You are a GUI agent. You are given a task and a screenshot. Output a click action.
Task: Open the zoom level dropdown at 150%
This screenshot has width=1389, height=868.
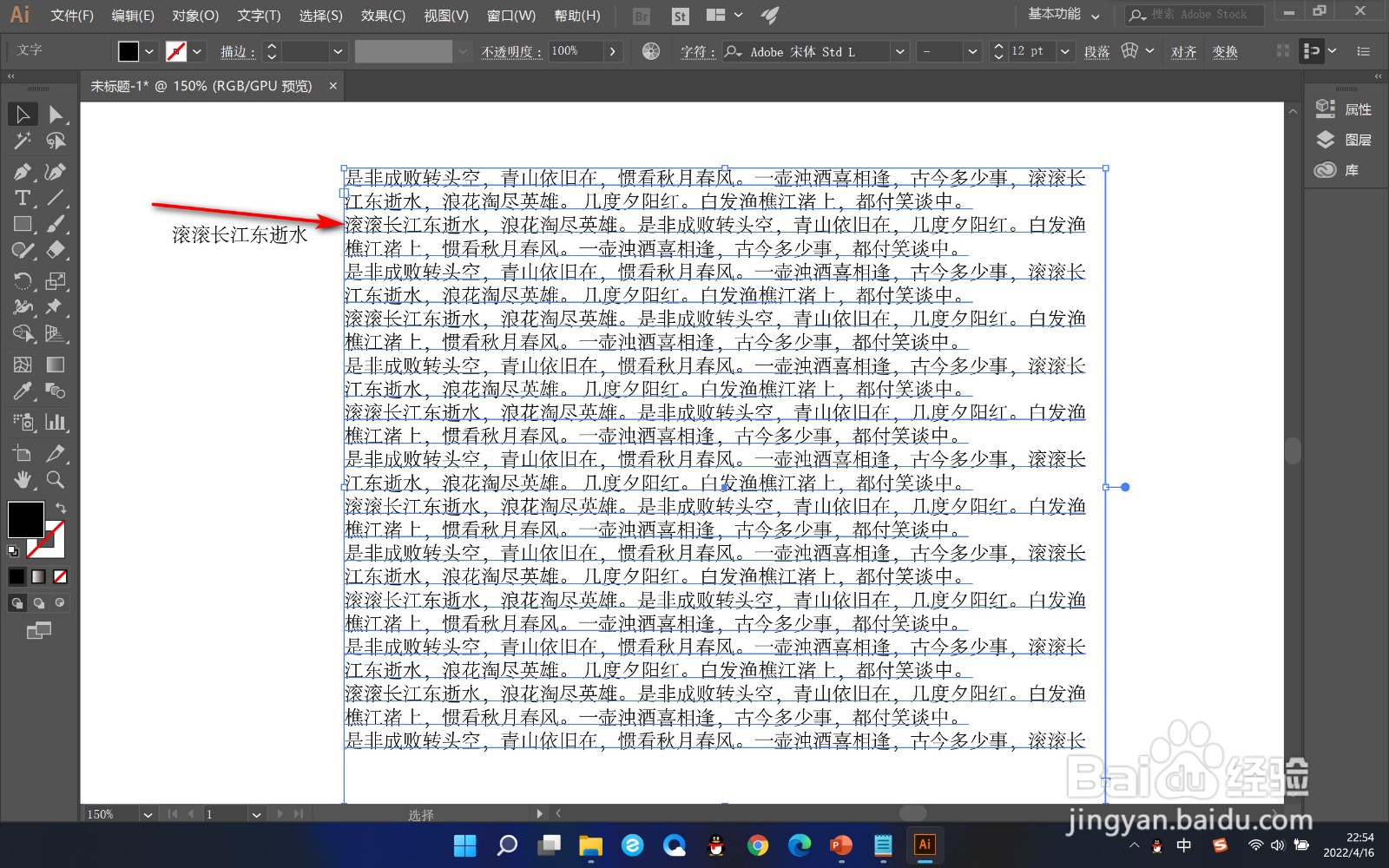[x=148, y=814]
